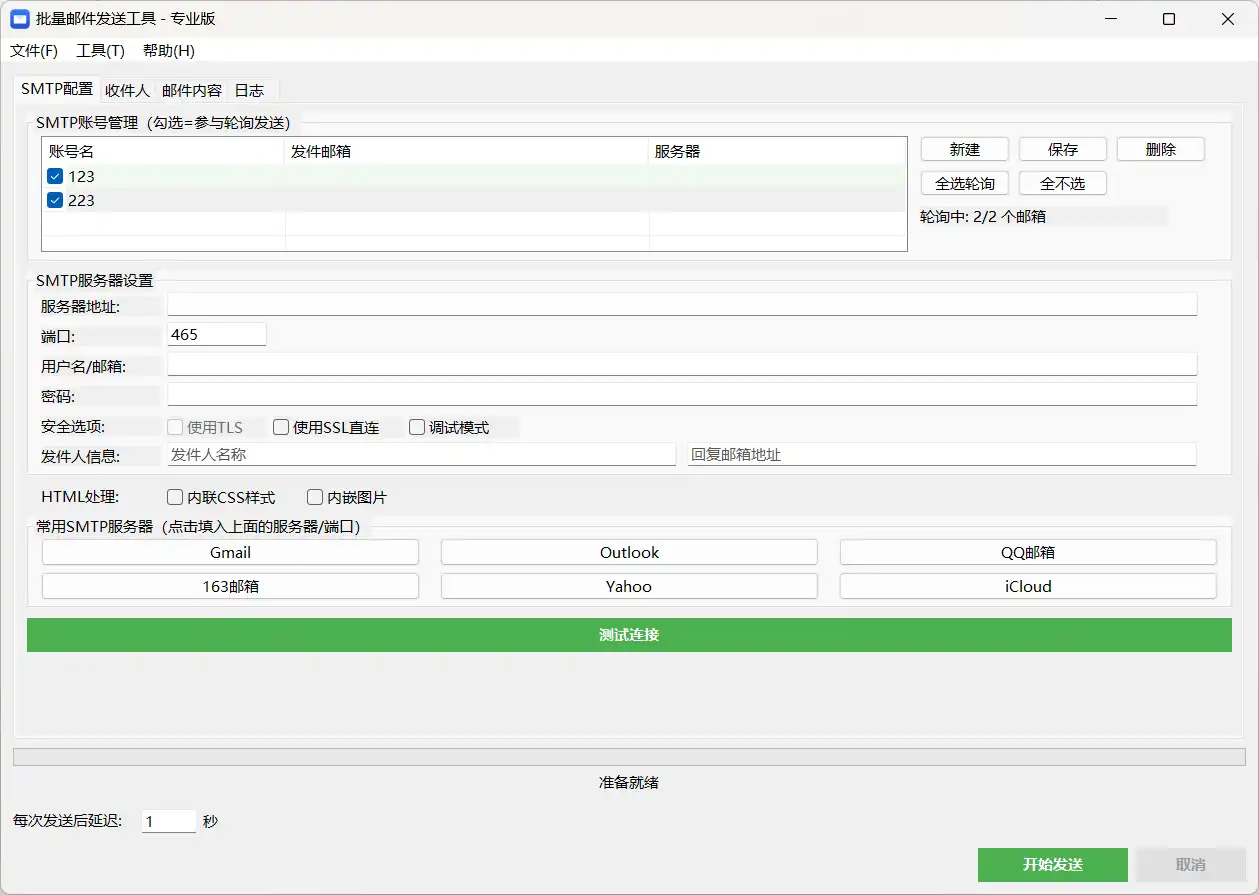Image resolution: width=1259 pixels, height=895 pixels.
Task: Fill in Gmail SMTP preset
Action: pyautogui.click(x=230, y=553)
